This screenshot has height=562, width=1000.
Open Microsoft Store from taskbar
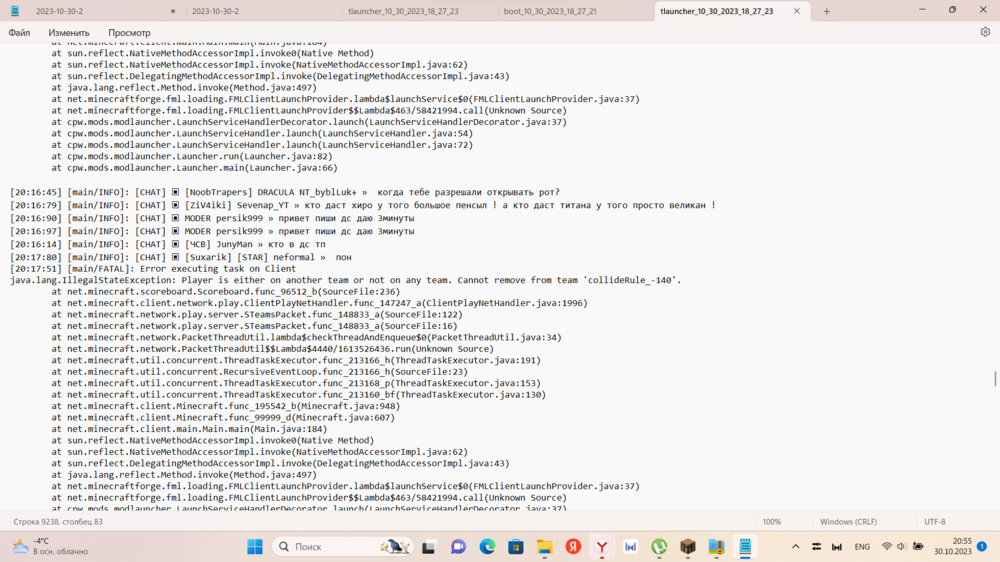coord(516,547)
